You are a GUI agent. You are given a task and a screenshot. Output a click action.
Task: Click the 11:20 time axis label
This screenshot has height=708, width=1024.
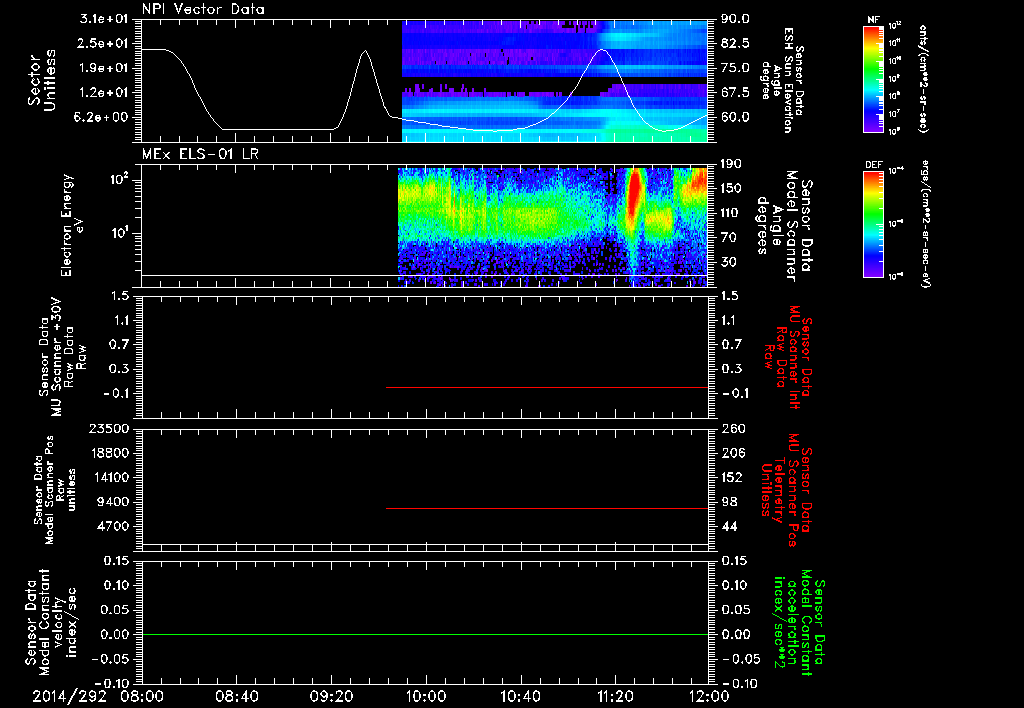pyautogui.click(x=615, y=696)
